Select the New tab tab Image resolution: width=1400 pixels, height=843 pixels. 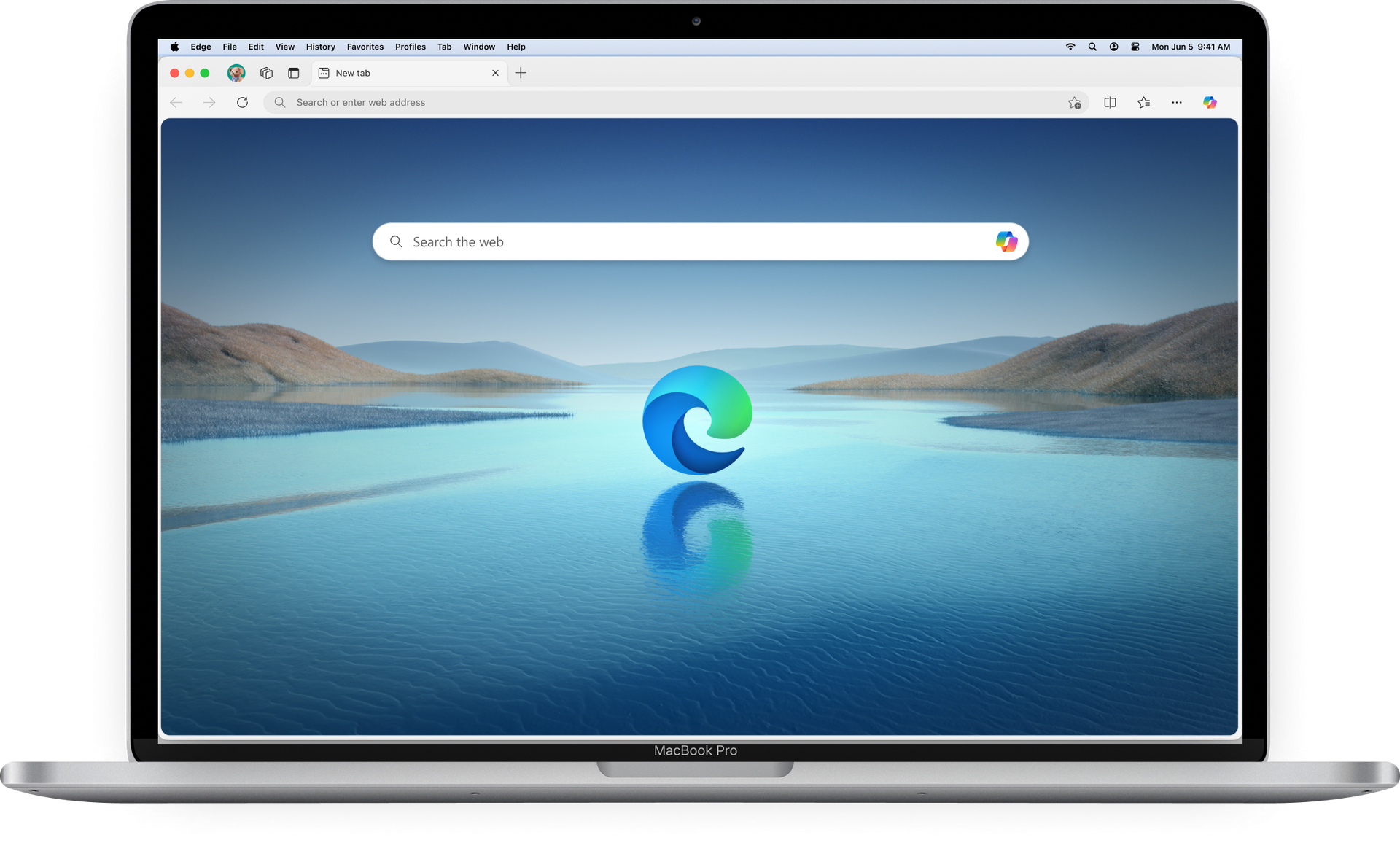pos(410,73)
